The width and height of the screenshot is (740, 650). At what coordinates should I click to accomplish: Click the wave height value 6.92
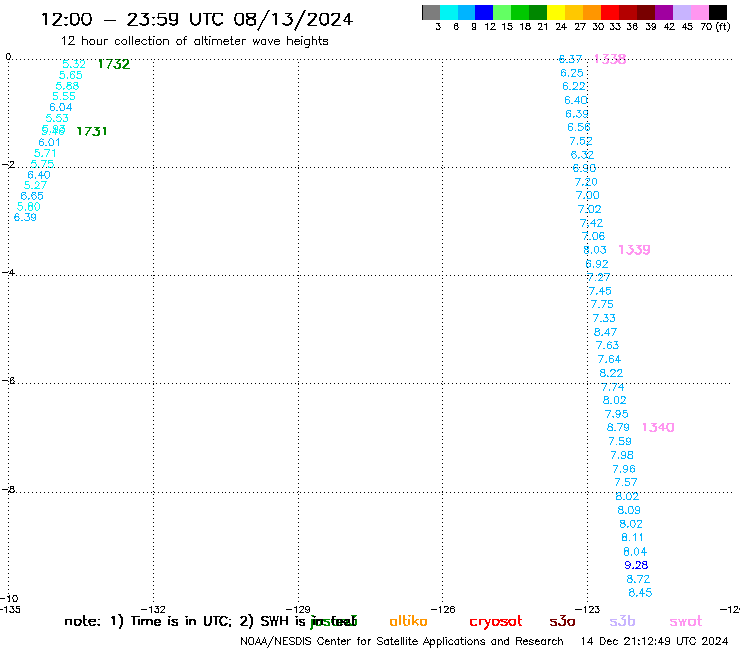pos(597,264)
